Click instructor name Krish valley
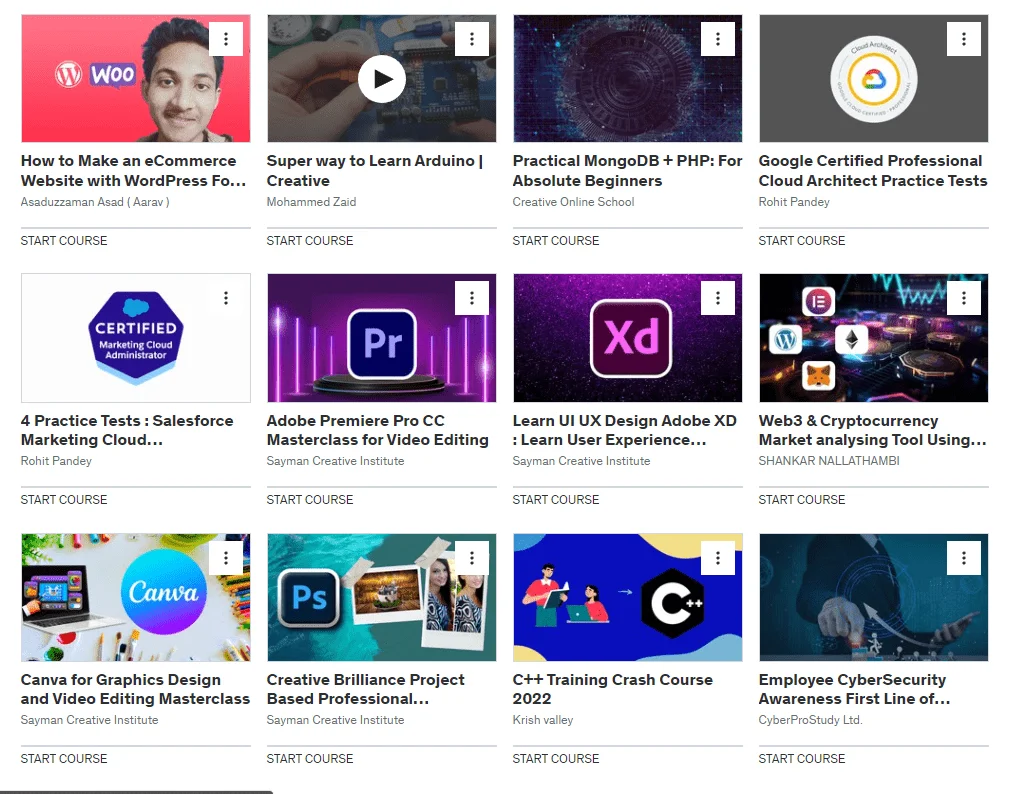1010x794 pixels. [543, 720]
